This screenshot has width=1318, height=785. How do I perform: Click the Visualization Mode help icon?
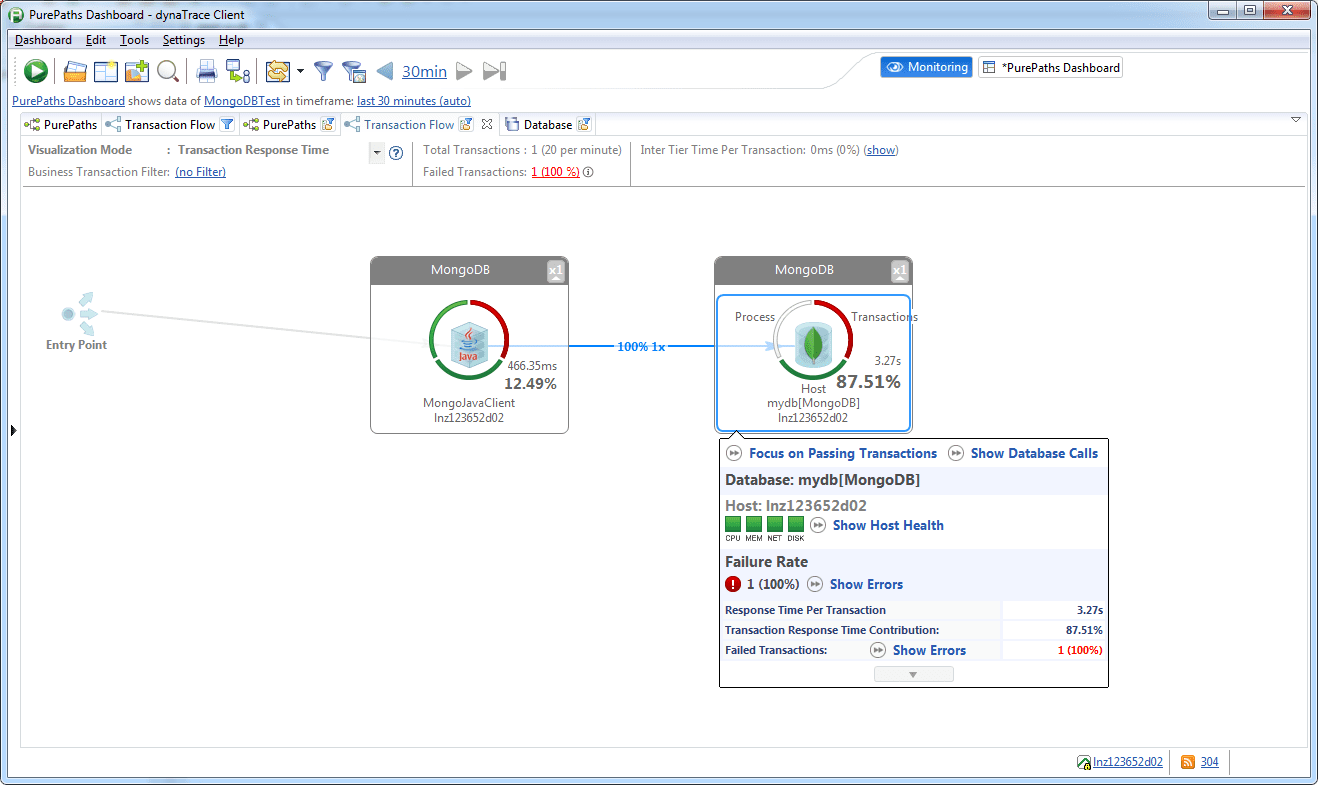(x=396, y=153)
